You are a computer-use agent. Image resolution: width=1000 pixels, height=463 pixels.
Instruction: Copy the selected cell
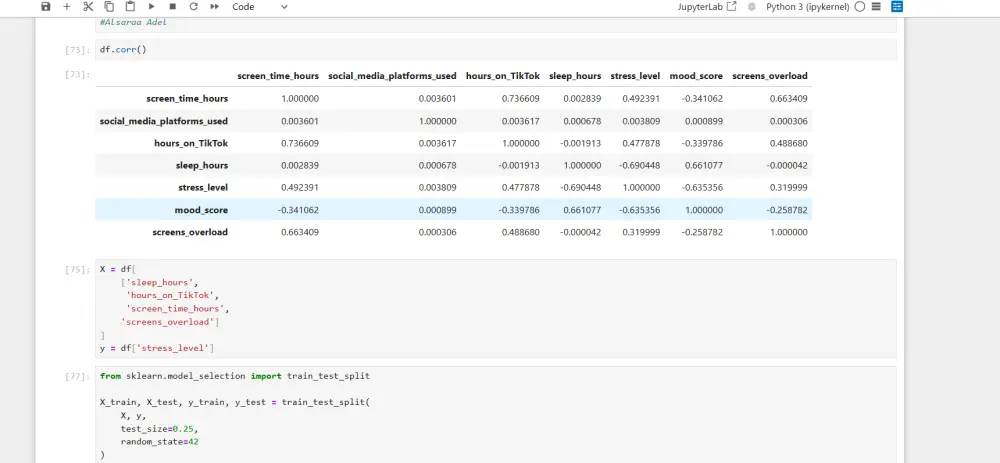pyautogui.click(x=109, y=6)
